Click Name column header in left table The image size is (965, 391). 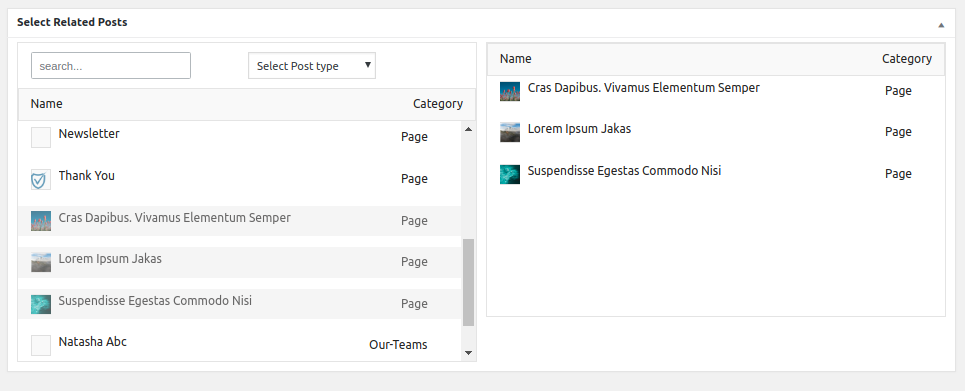coord(47,103)
